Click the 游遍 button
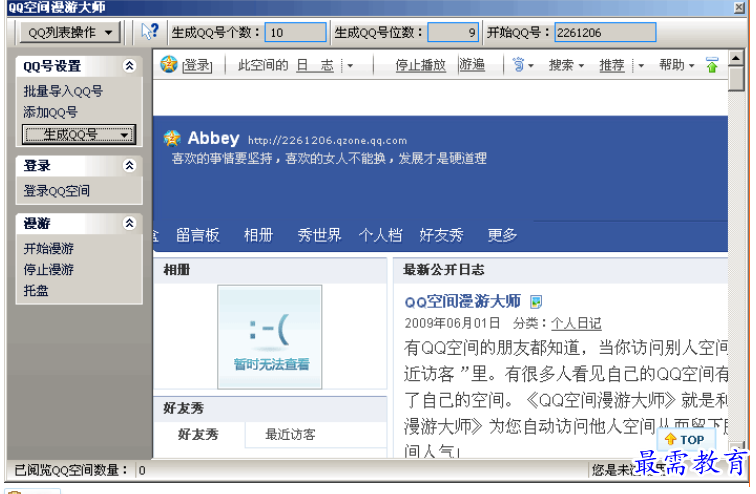The width and height of the screenshot is (756, 494). (x=472, y=65)
